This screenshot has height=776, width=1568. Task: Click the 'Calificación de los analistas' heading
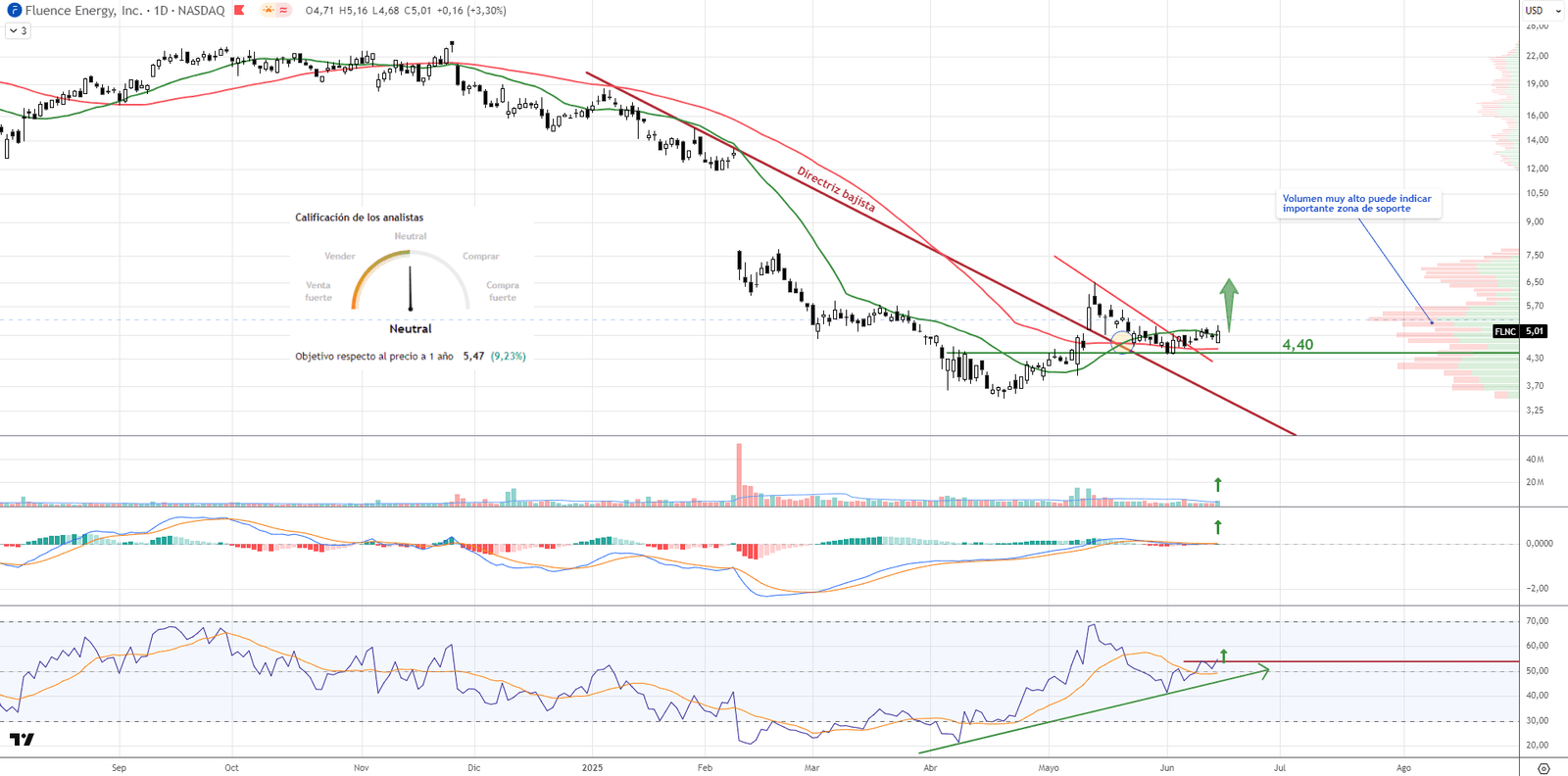pos(360,218)
